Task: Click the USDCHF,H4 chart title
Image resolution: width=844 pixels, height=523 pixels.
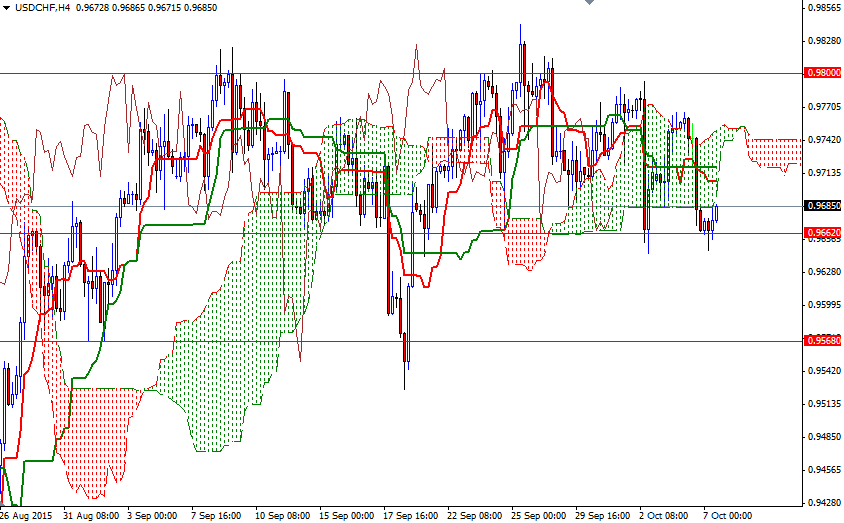Action: click(x=42, y=7)
